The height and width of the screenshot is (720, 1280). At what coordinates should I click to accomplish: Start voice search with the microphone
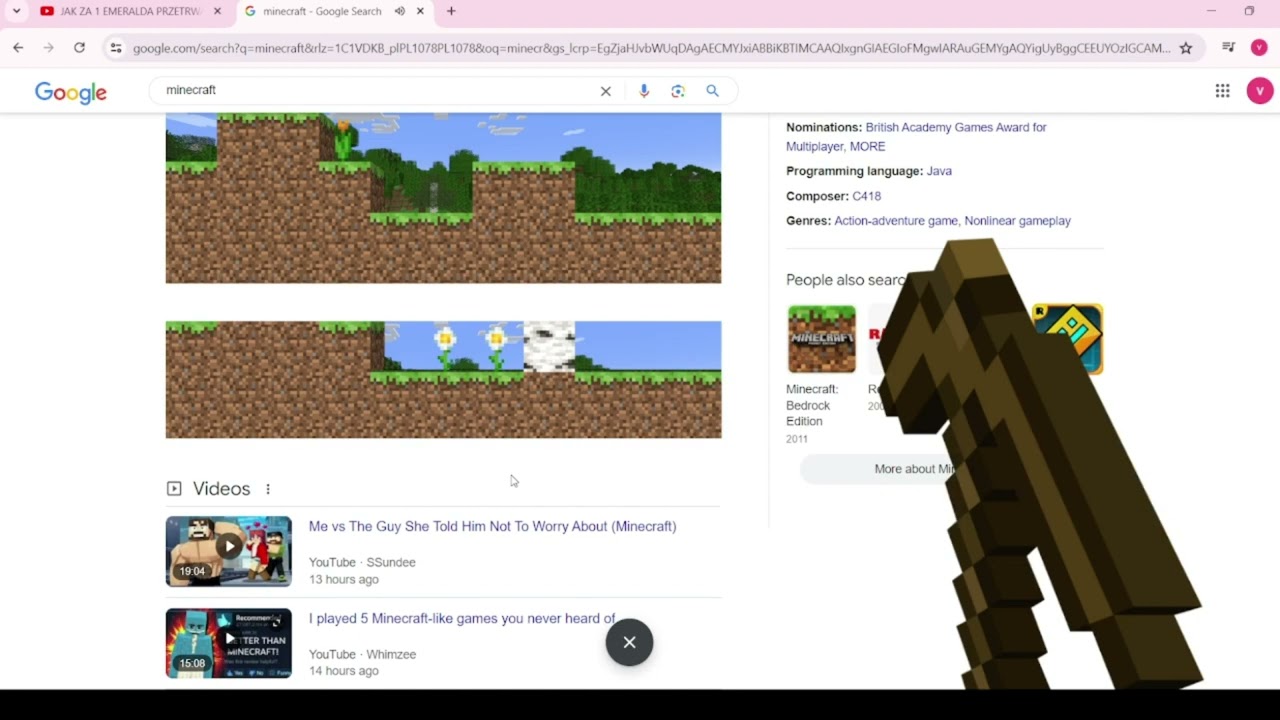coord(644,91)
